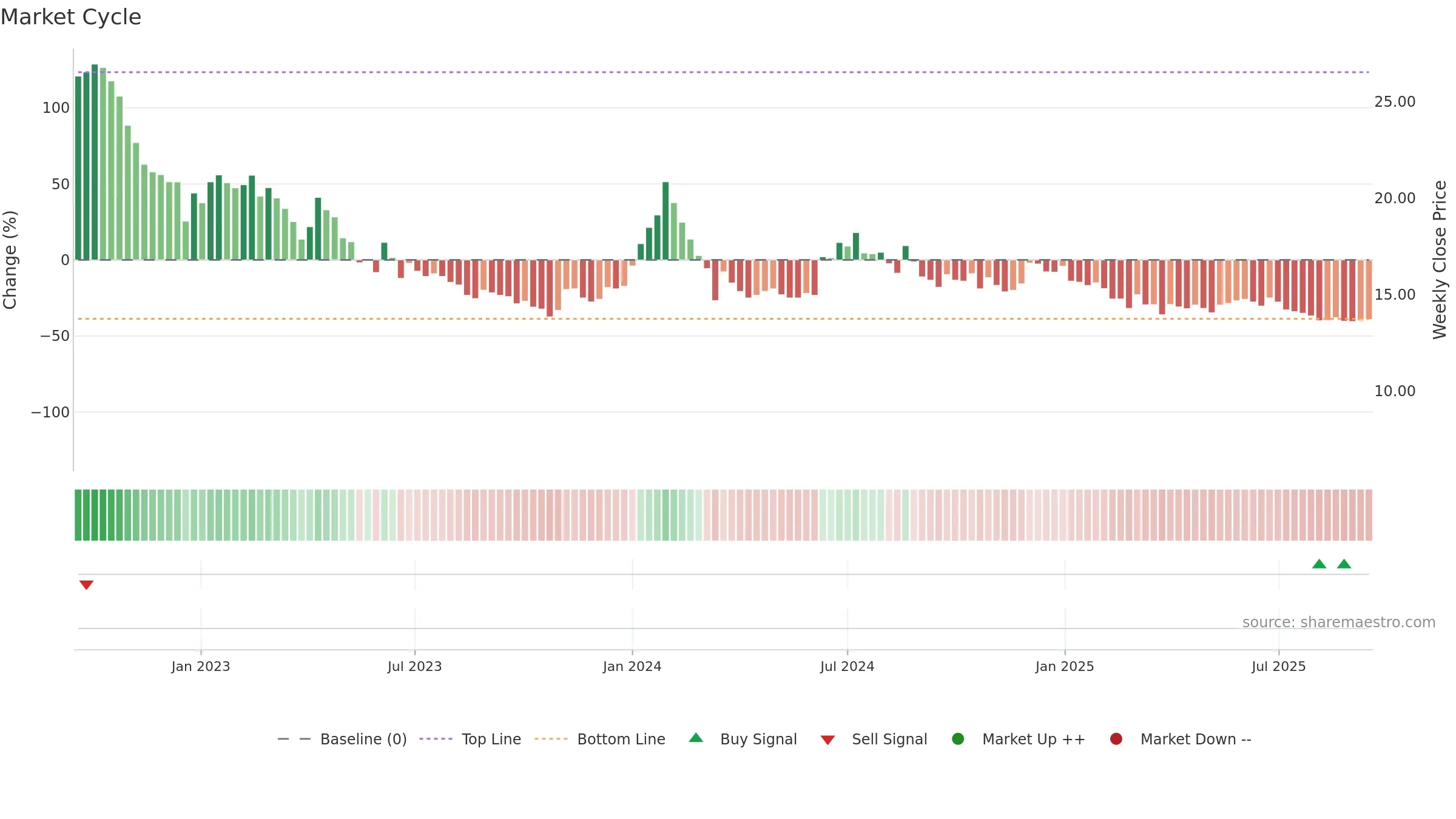Screen dimensions: 1456x819
Task: Toggle Bottom Line legend entry
Action: pos(600,739)
